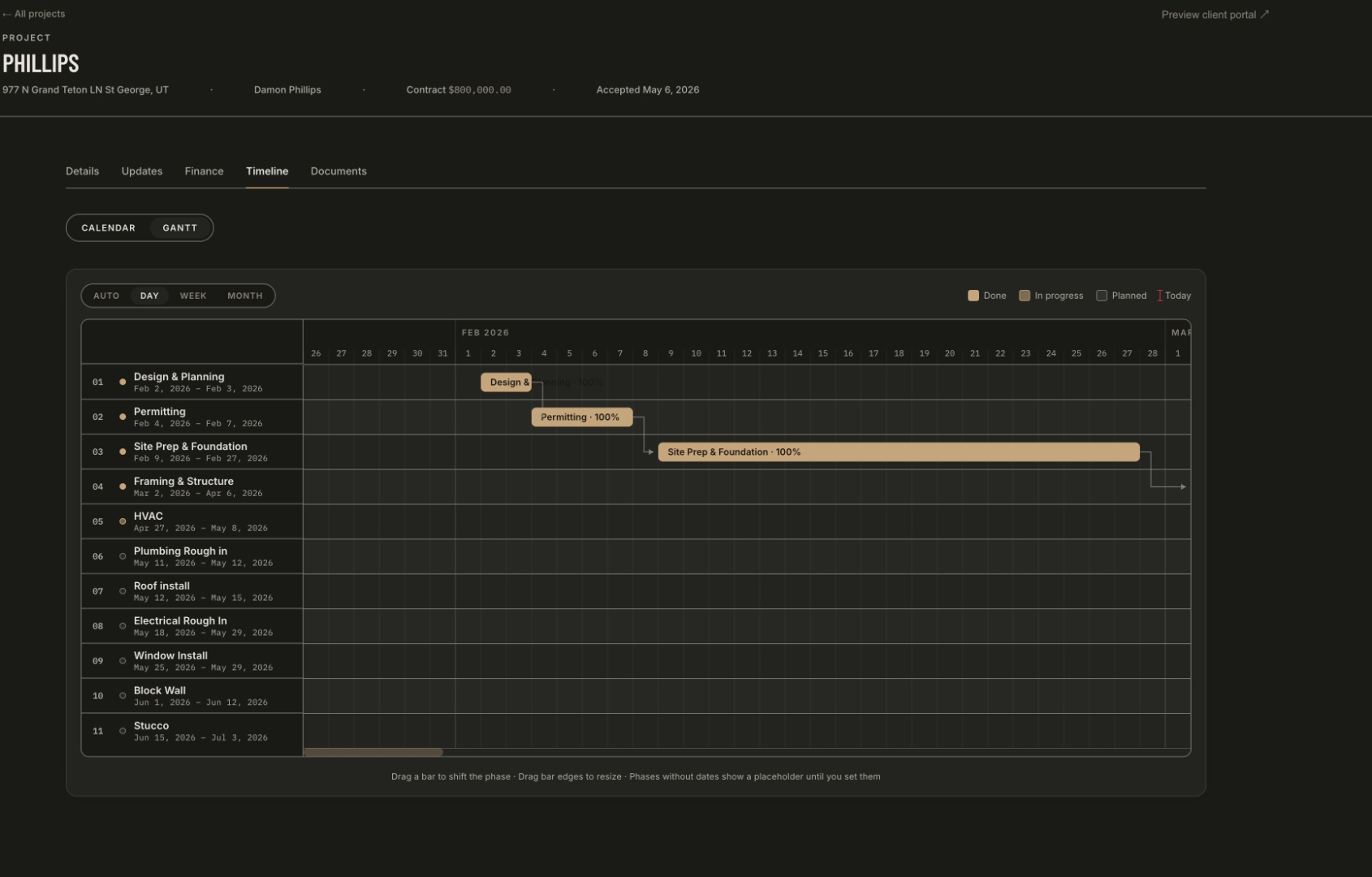Select the Permitting 100% gantt bar
This screenshot has width=1372, height=877.
click(x=581, y=417)
